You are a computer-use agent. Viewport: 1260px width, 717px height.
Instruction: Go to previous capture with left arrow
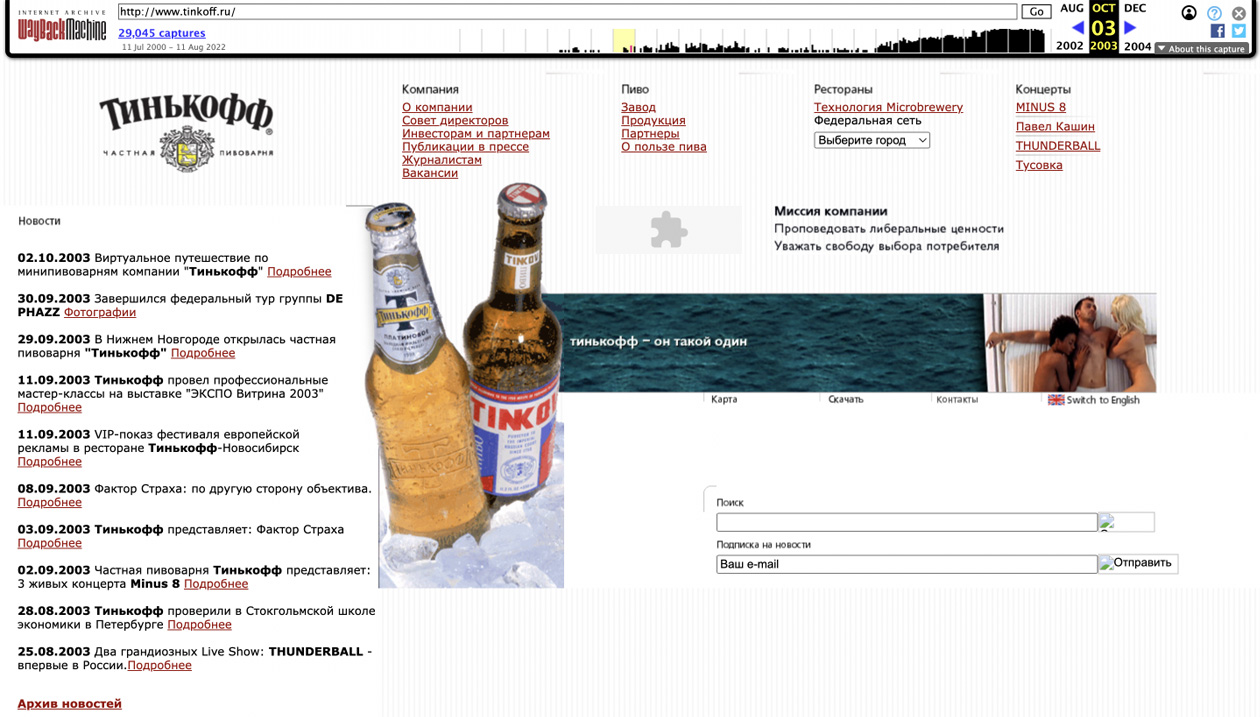coord(1077,28)
